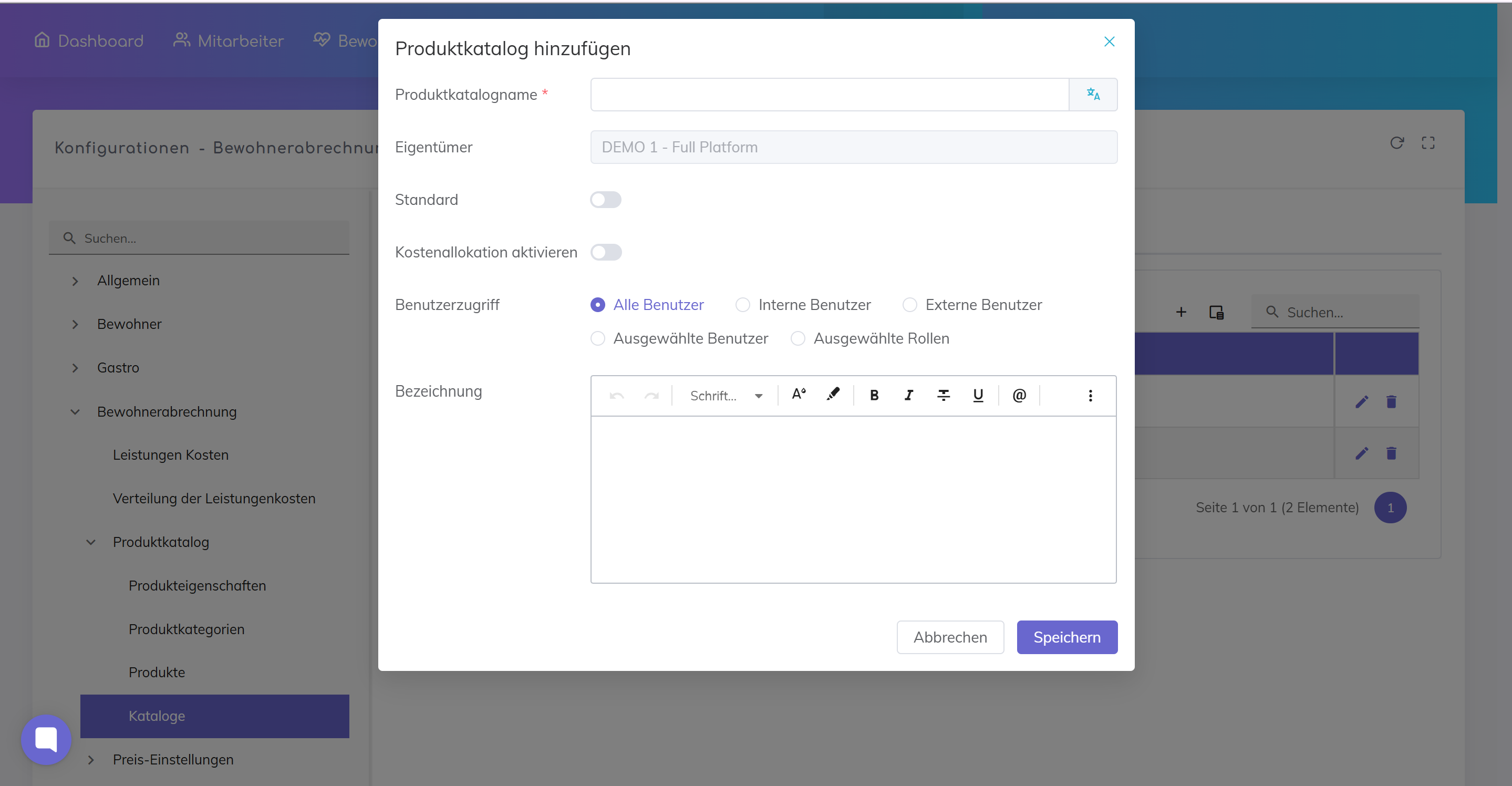Select the Interne Benutzer radio option
The height and width of the screenshot is (786, 1512).
click(742, 305)
